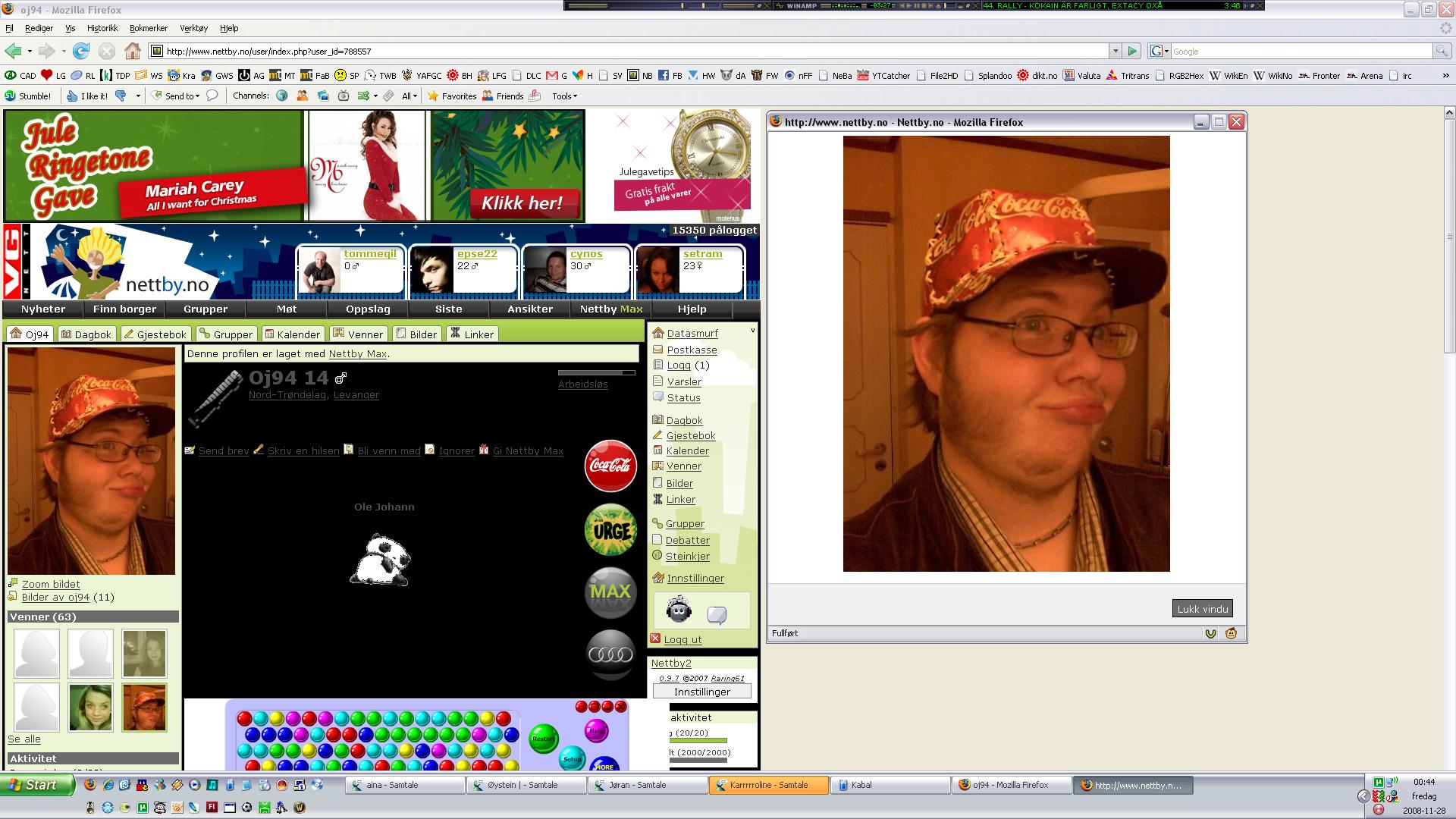The height and width of the screenshot is (819, 1456).
Task: Click the reload page button
Action: point(81,51)
